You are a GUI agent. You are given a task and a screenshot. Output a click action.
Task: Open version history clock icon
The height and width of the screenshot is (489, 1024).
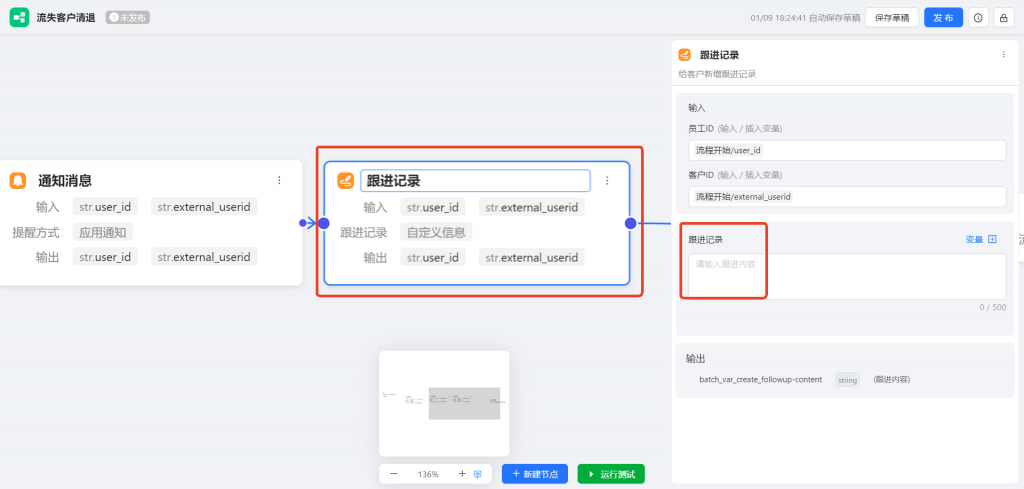(978, 18)
